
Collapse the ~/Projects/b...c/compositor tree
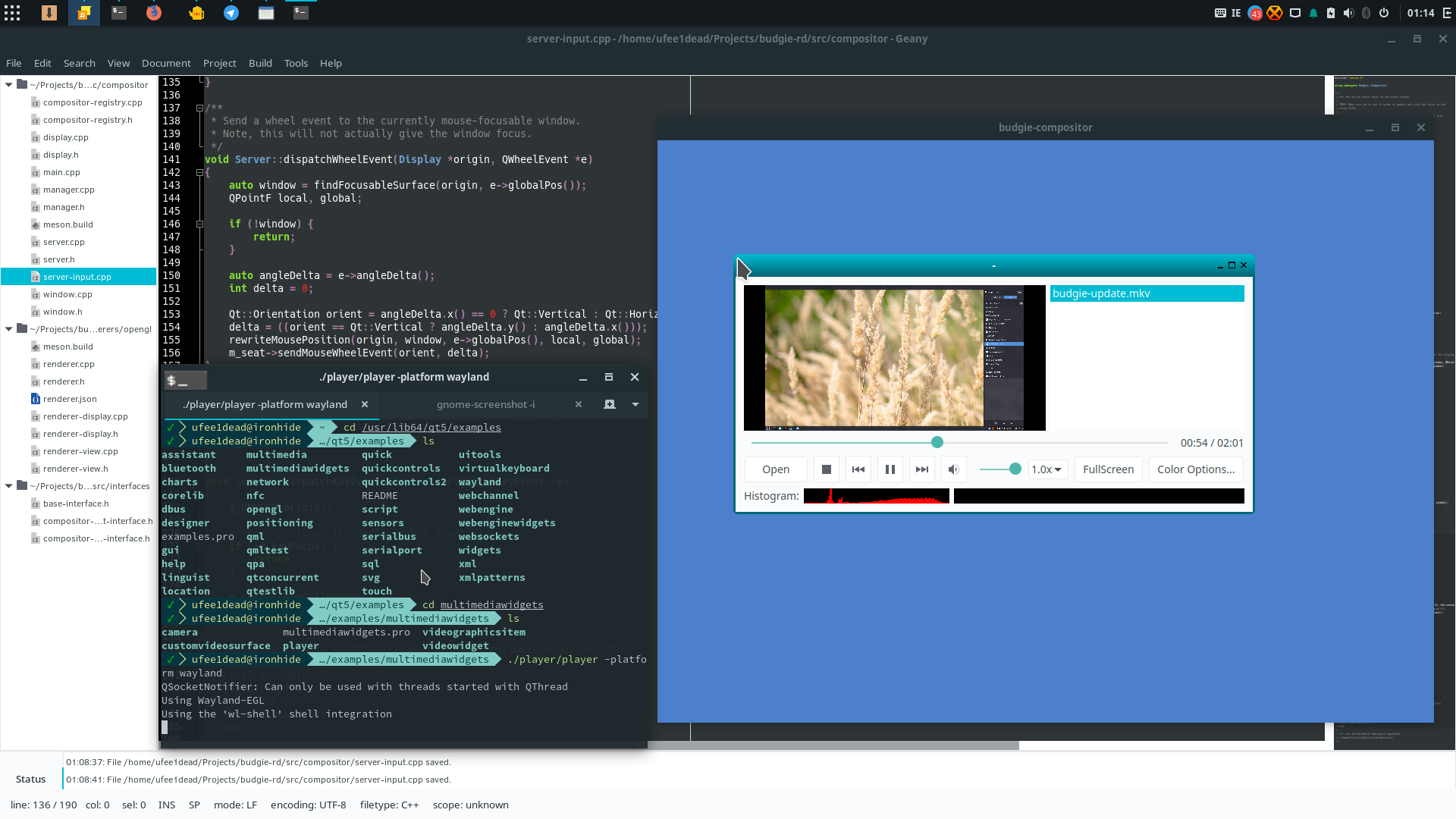(x=8, y=85)
